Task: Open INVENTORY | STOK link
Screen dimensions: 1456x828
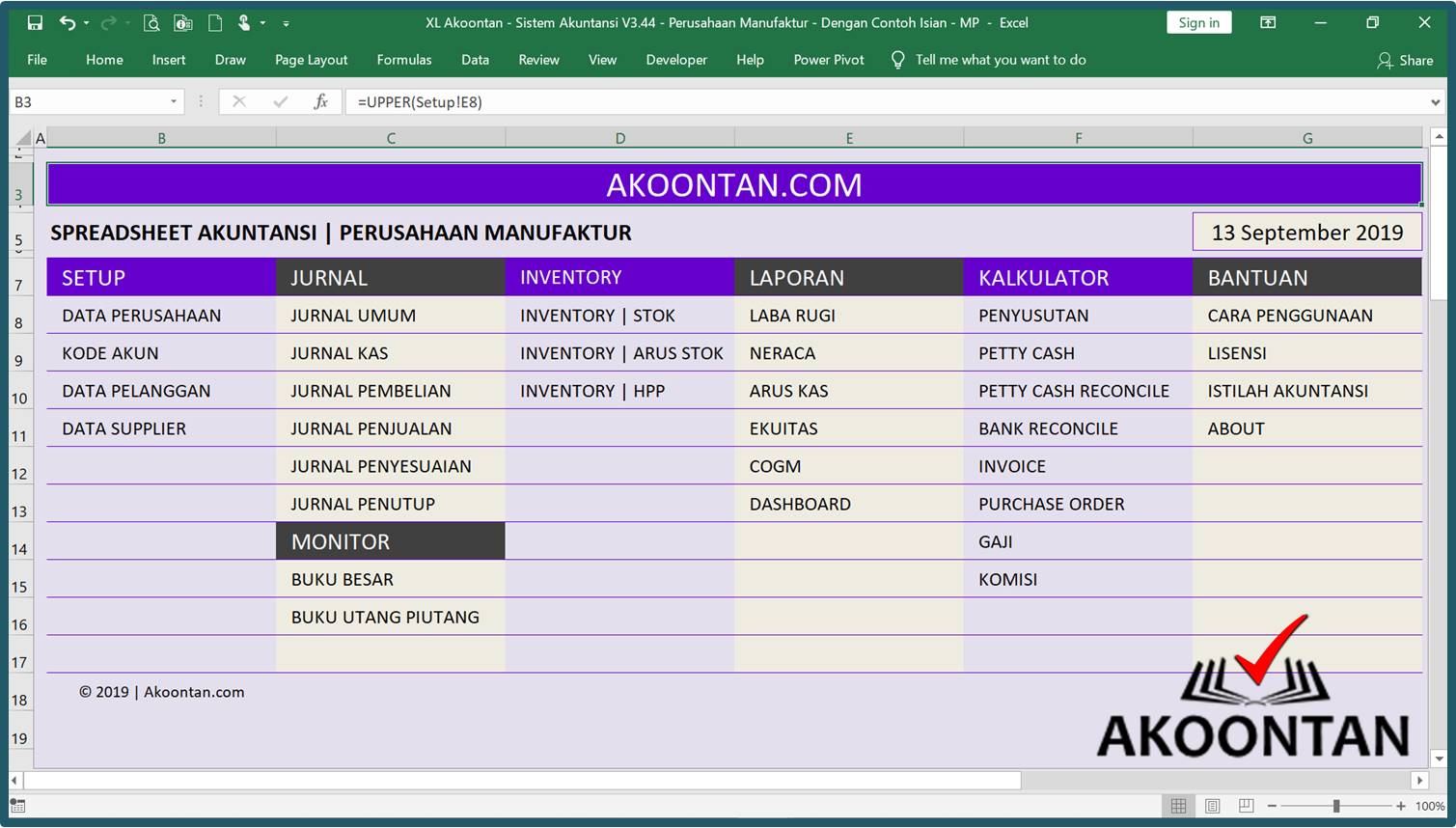Action: [x=597, y=316]
